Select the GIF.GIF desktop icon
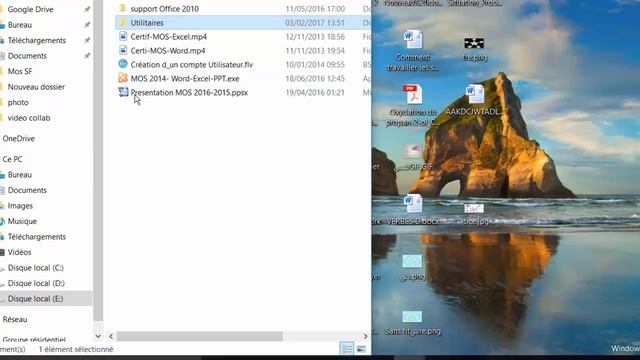Viewport: 640px width, 360px height. tap(413, 151)
